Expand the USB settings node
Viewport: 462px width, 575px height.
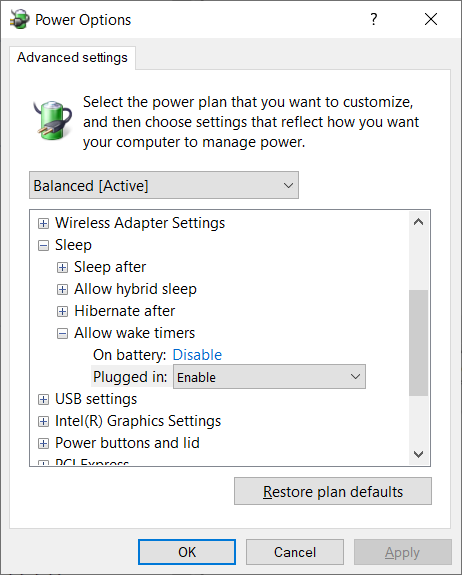[x=43, y=399]
